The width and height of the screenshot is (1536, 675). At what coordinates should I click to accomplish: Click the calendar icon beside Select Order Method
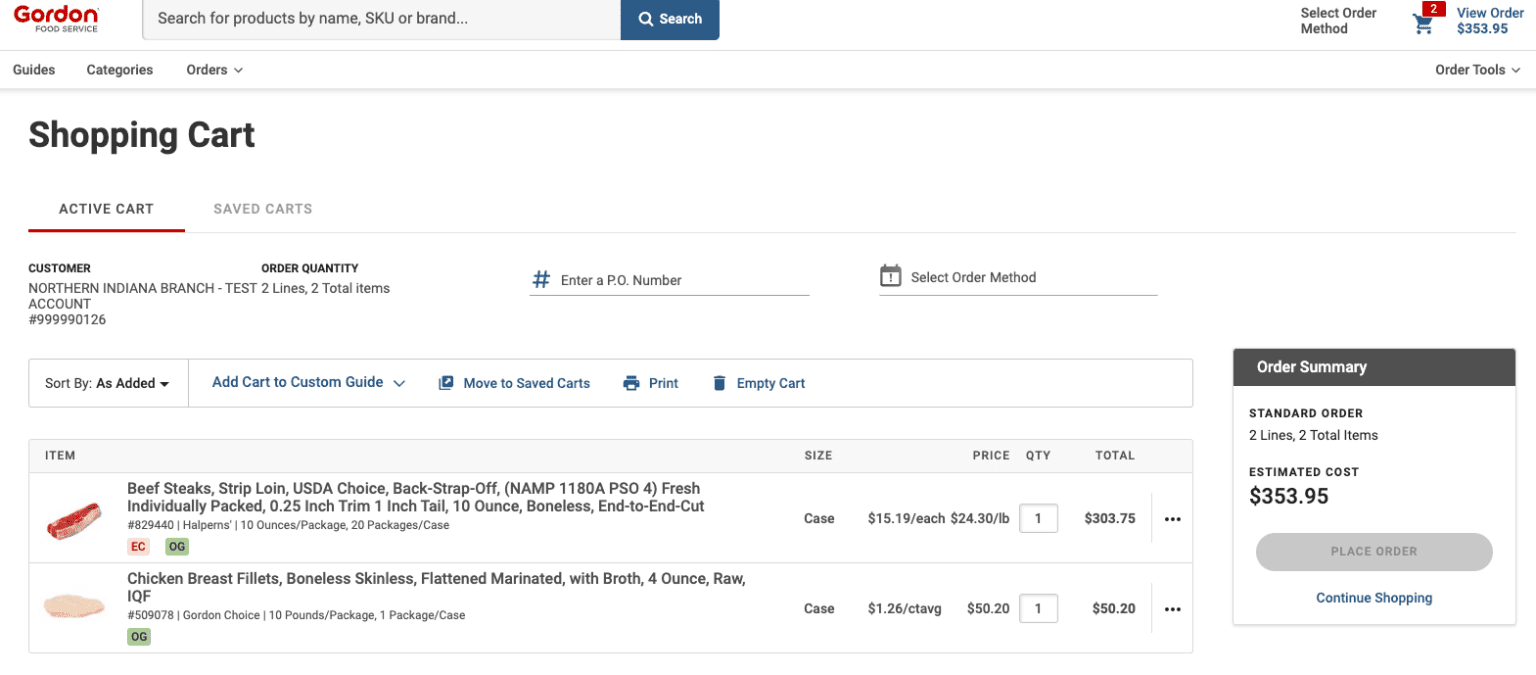click(x=890, y=276)
